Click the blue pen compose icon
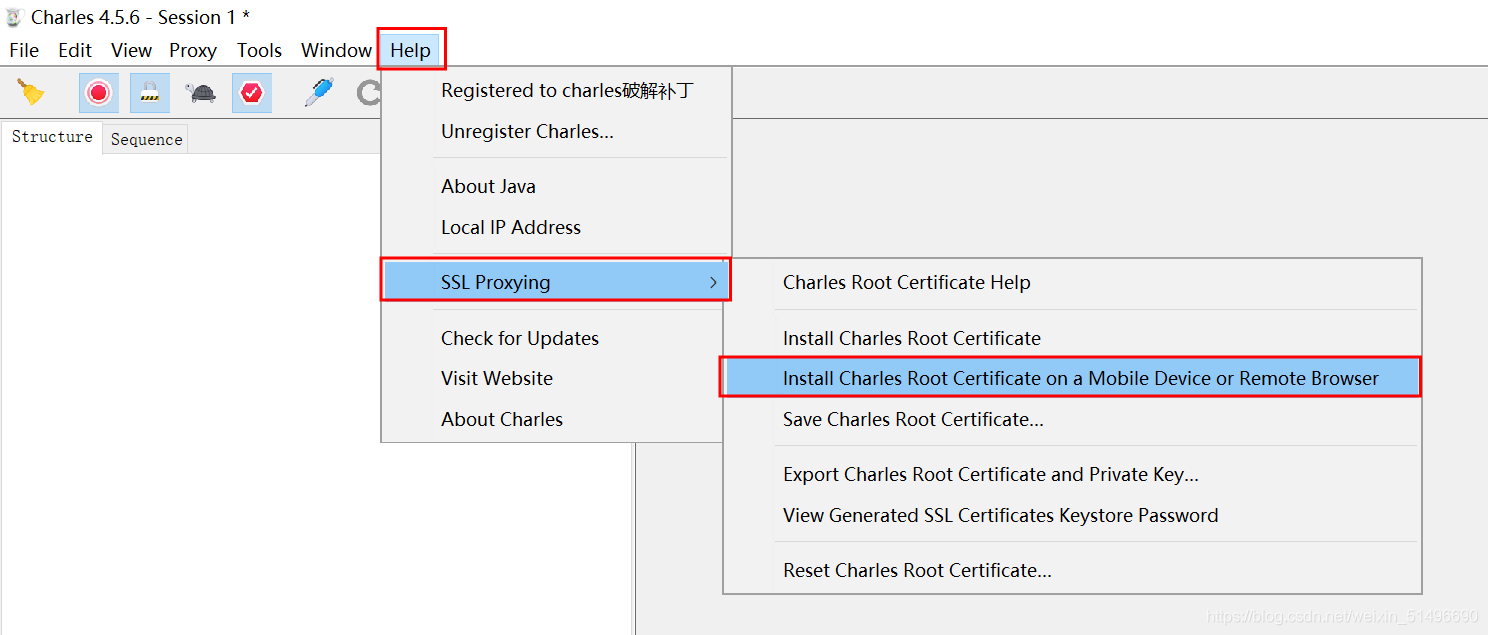1488x635 pixels. (318, 93)
